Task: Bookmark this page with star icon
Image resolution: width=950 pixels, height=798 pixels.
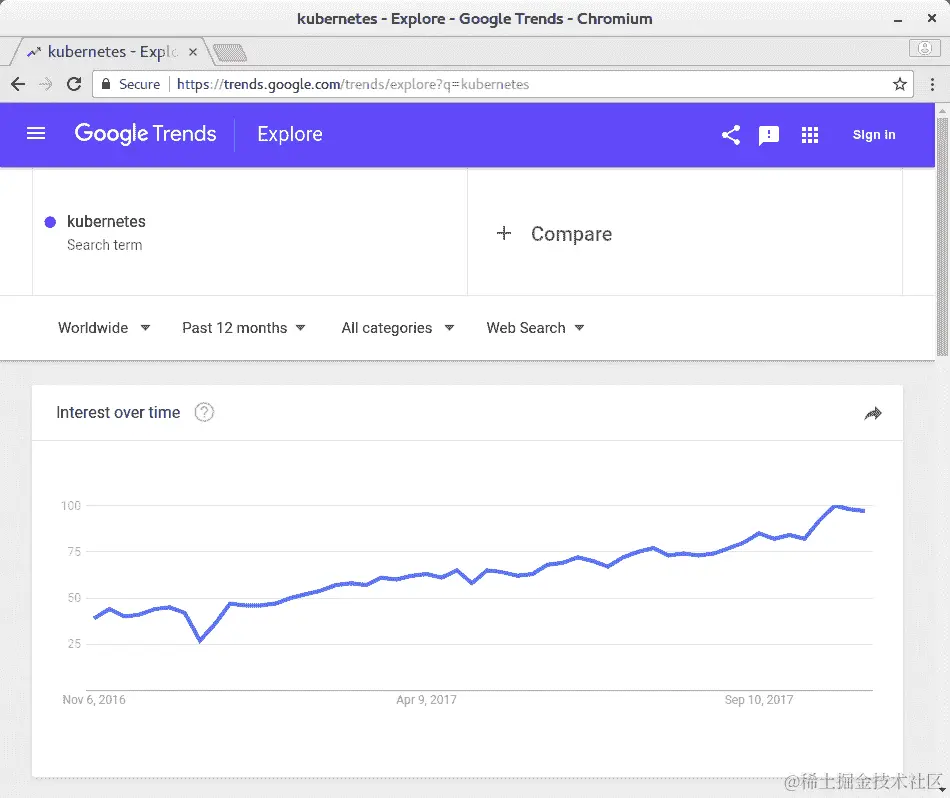Action: tap(900, 84)
